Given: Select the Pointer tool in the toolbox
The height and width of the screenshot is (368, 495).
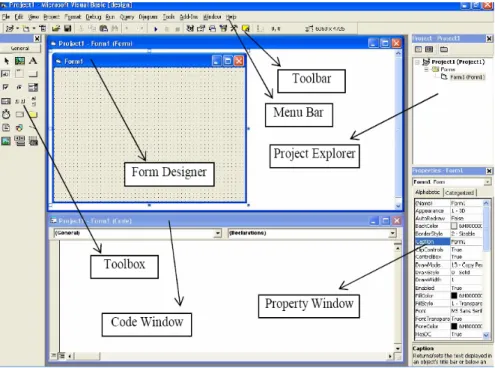Looking at the screenshot, I should point(6,61).
